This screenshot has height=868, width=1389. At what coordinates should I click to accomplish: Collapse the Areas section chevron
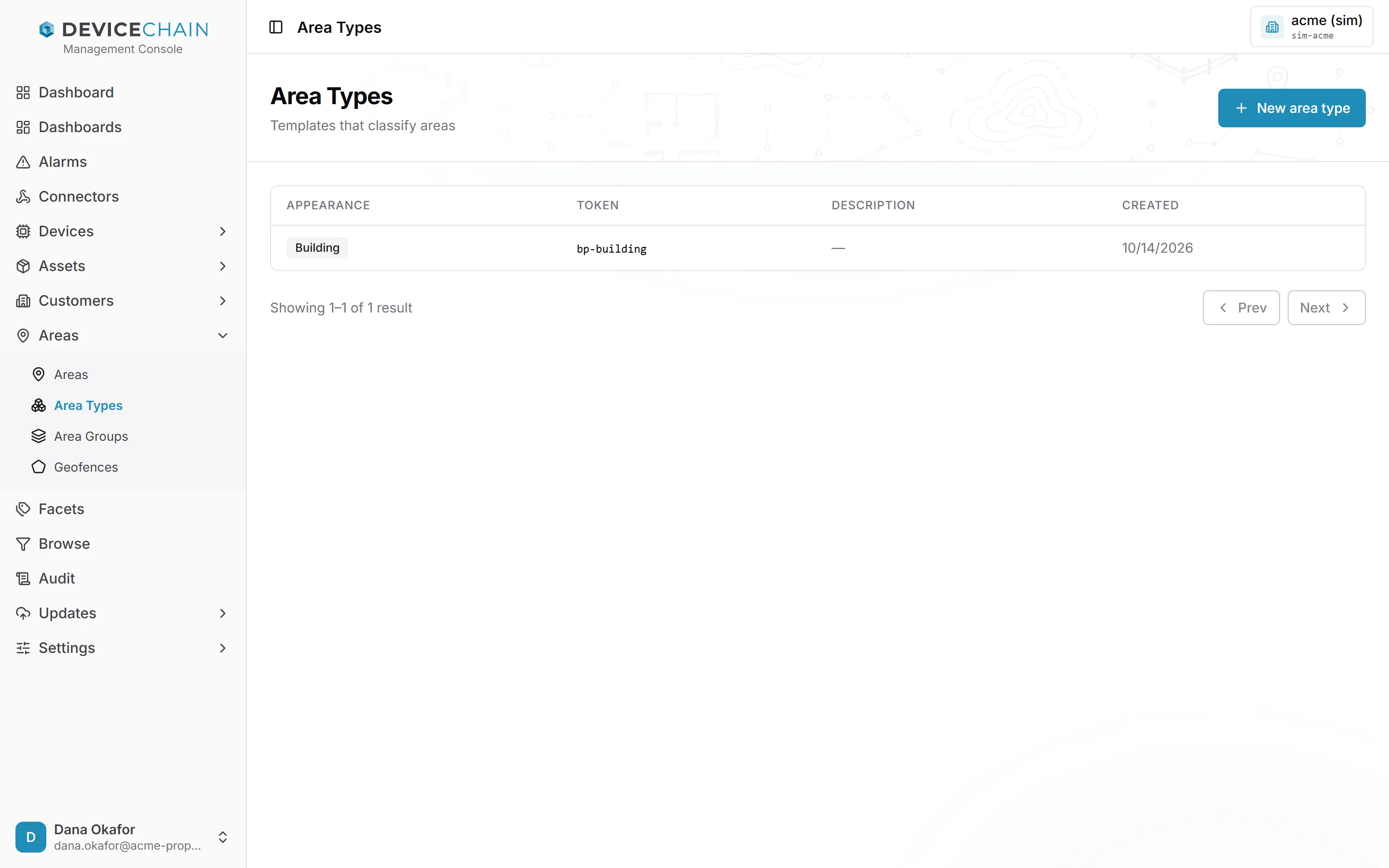tap(223, 335)
